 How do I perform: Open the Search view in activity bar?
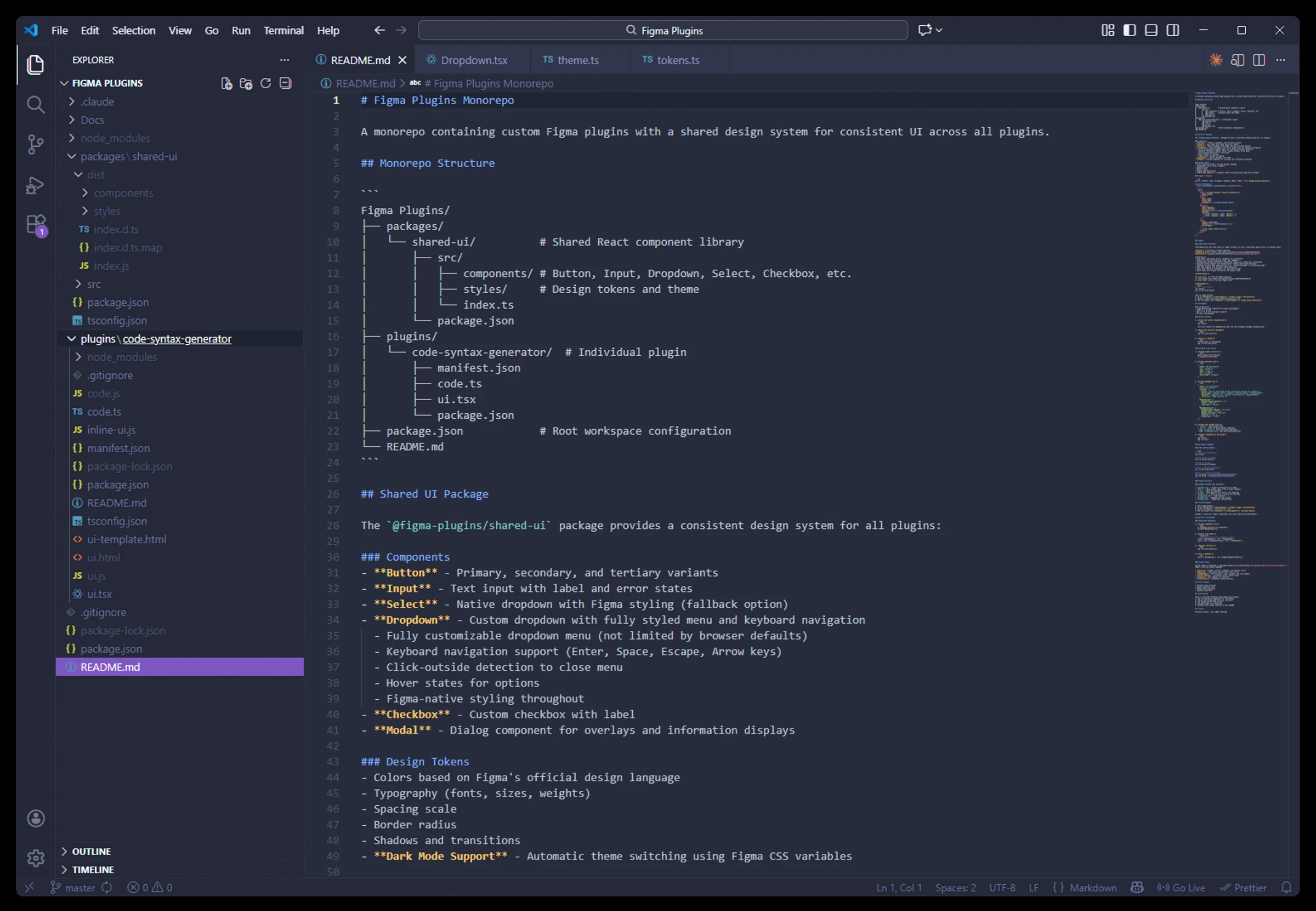pos(36,105)
